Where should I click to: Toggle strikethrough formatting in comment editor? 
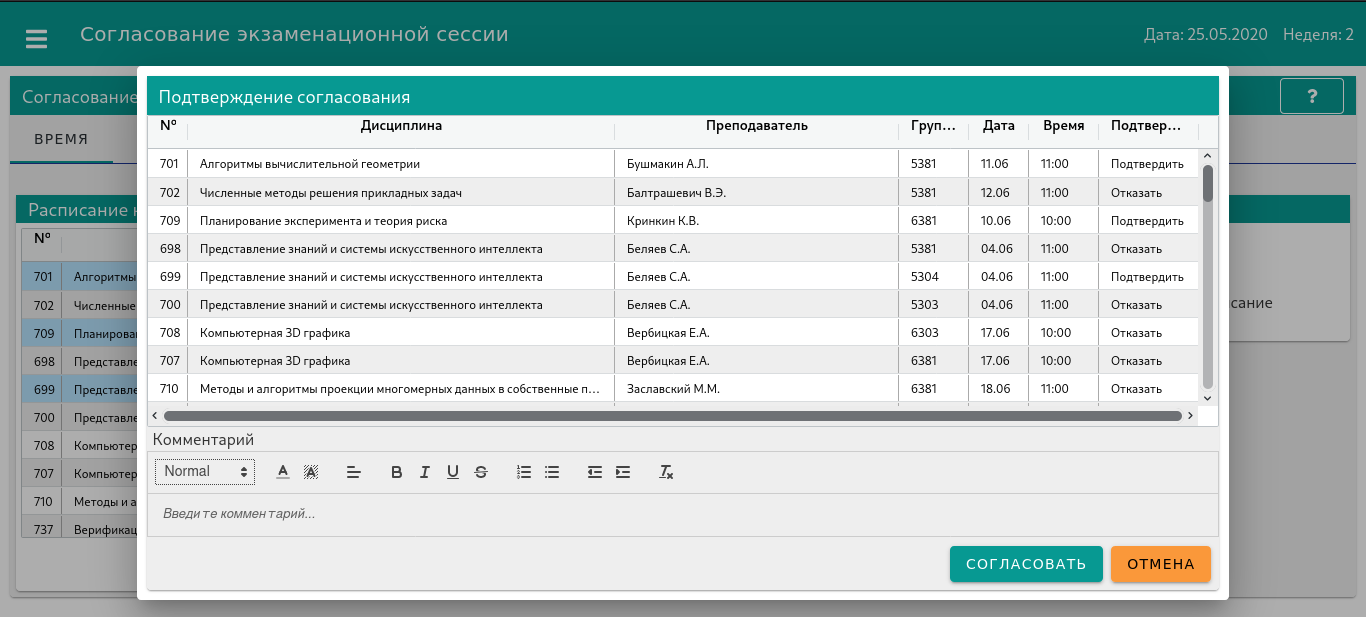point(481,472)
